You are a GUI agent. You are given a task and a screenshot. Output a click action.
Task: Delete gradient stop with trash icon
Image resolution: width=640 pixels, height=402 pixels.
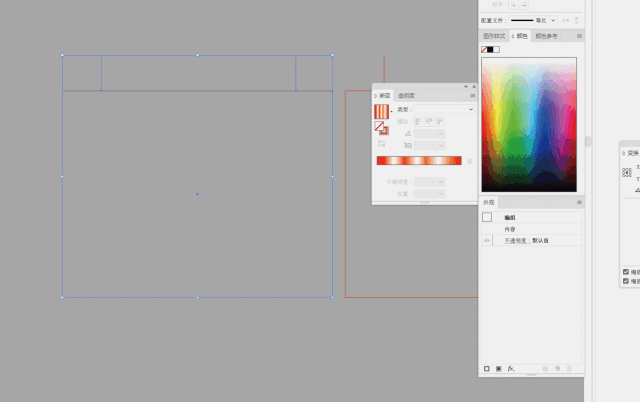pos(470,161)
